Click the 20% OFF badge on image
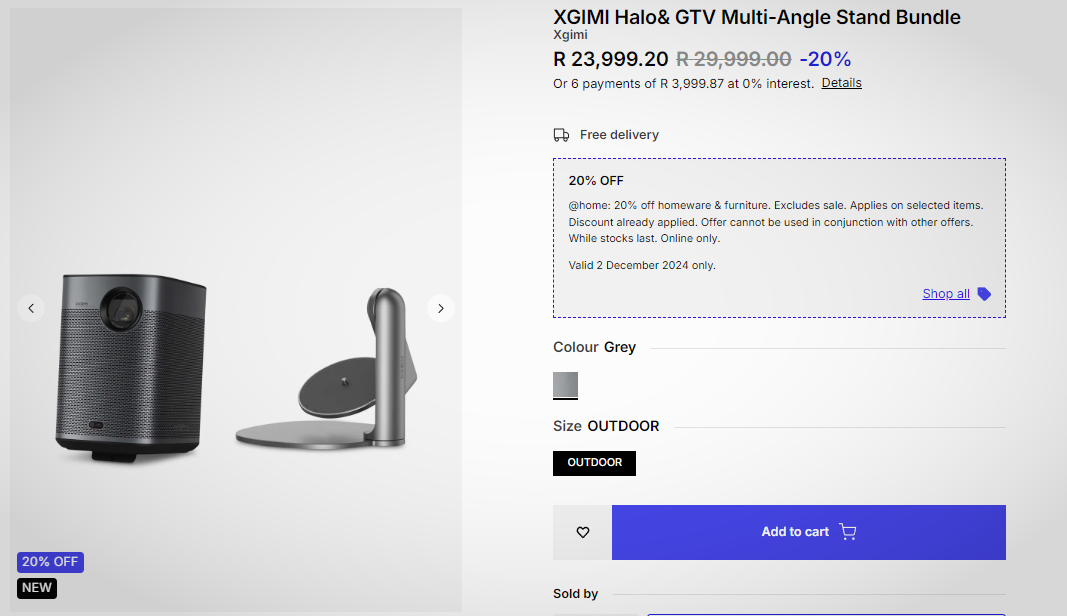The height and width of the screenshot is (616, 1067). pyautogui.click(x=50, y=562)
